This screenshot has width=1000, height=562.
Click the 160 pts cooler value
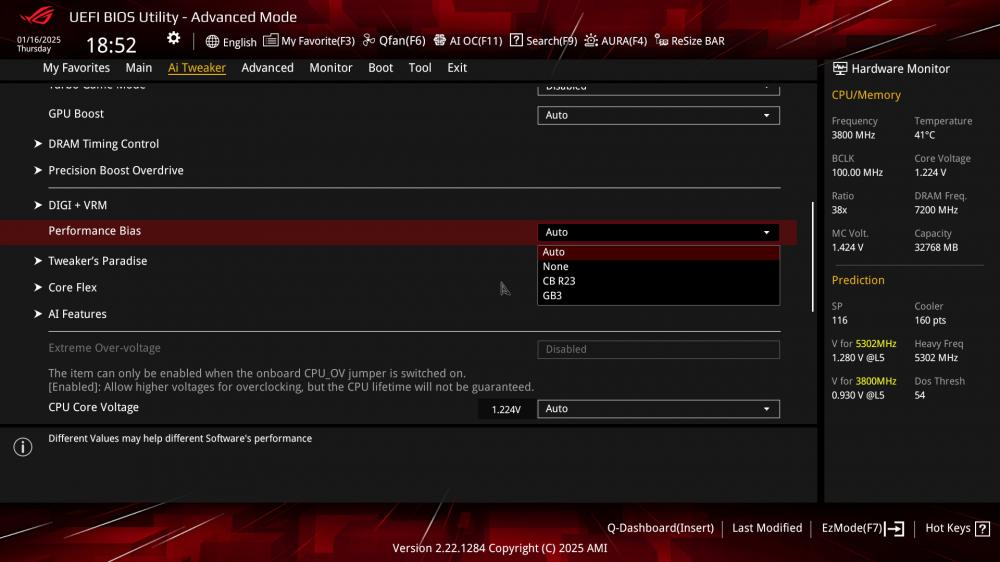pos(930,320)
